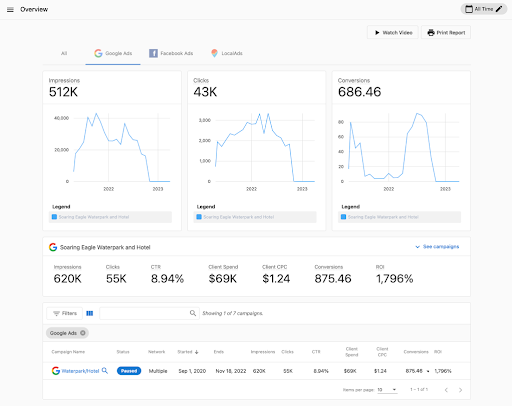Switch to the LocalAds tab

227,53
